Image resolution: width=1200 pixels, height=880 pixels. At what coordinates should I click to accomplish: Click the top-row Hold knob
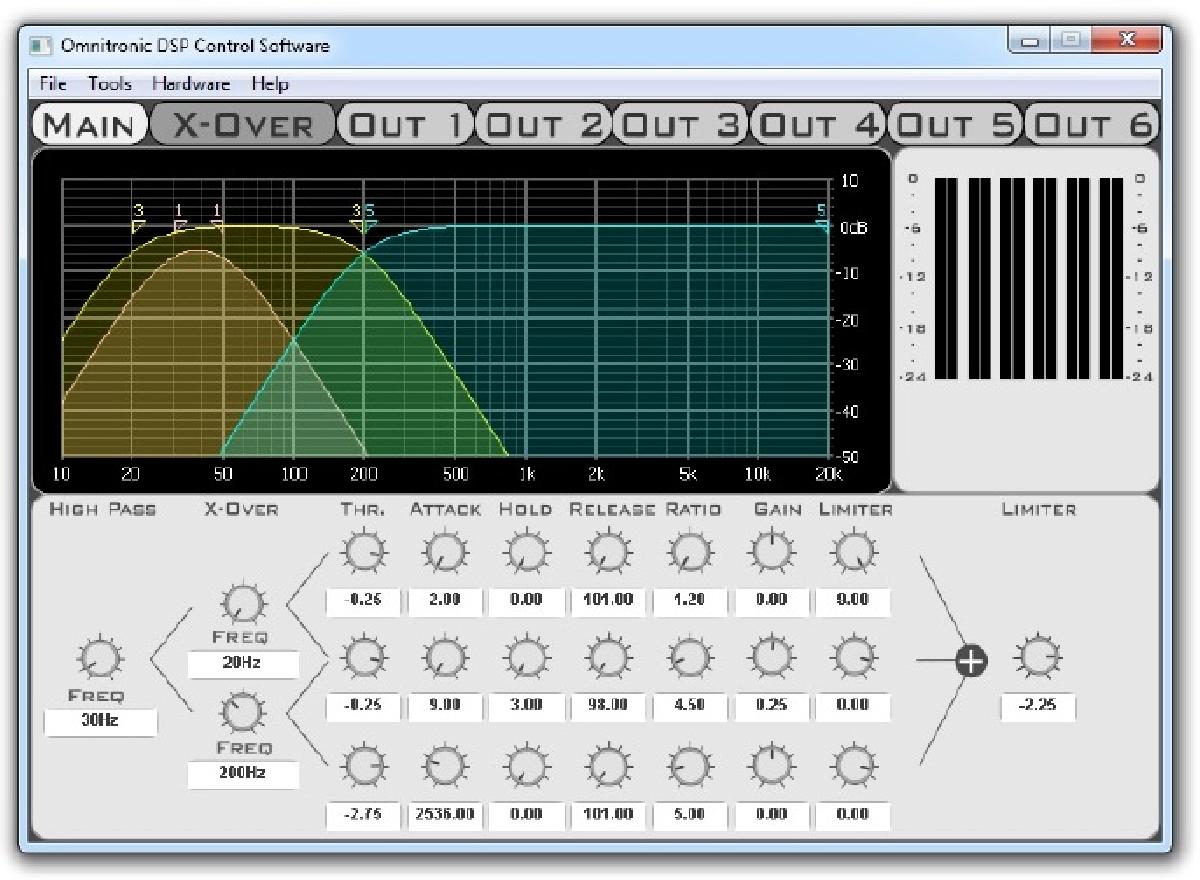pos(526,552)
